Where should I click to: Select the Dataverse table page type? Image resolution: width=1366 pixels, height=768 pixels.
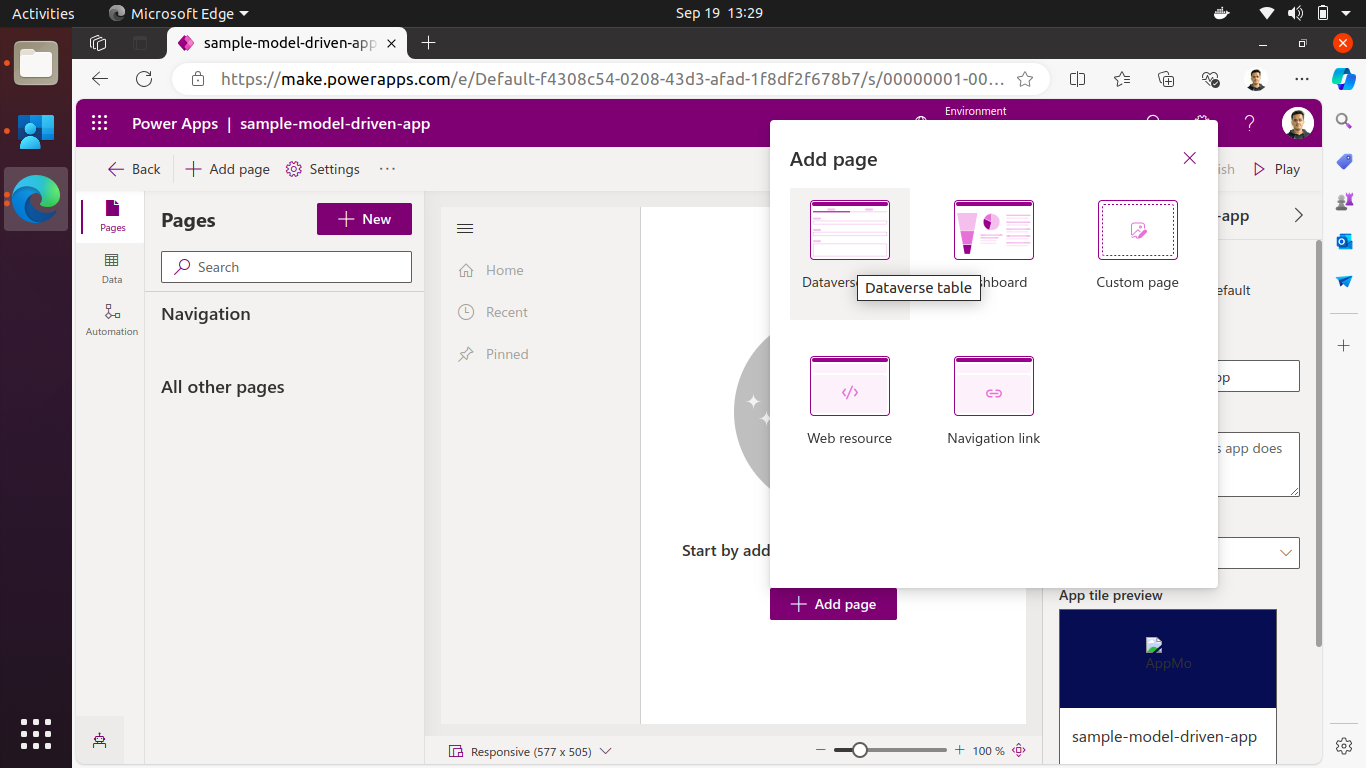point(849,230)
